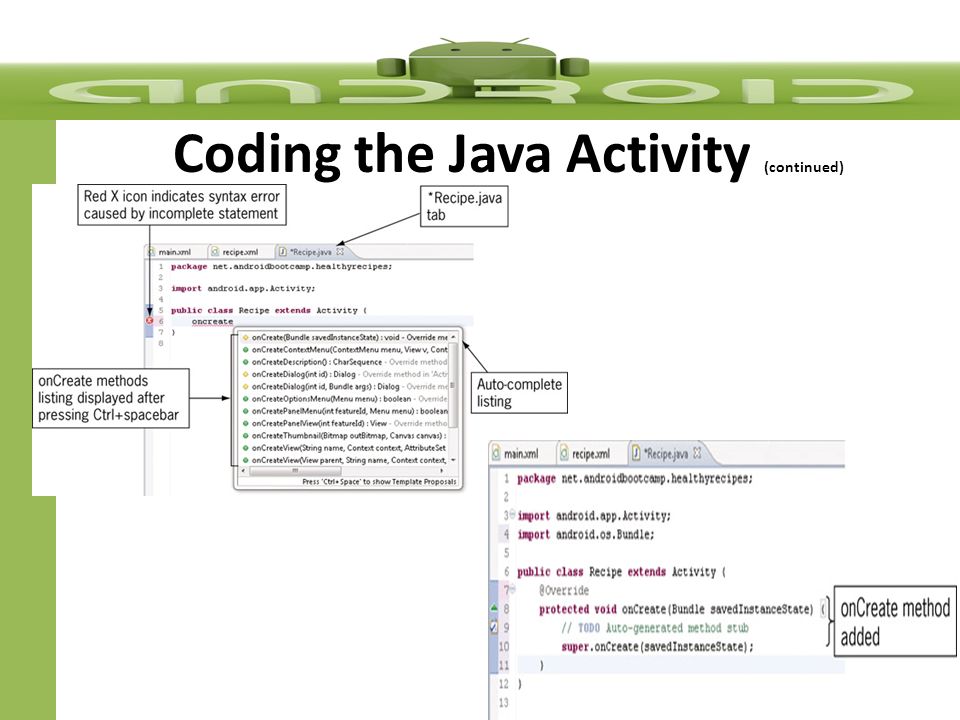Screen dimensions: 960x720
Task: Click the vertical scrollbar thumb in the auto-complete list
Action: 453,384
